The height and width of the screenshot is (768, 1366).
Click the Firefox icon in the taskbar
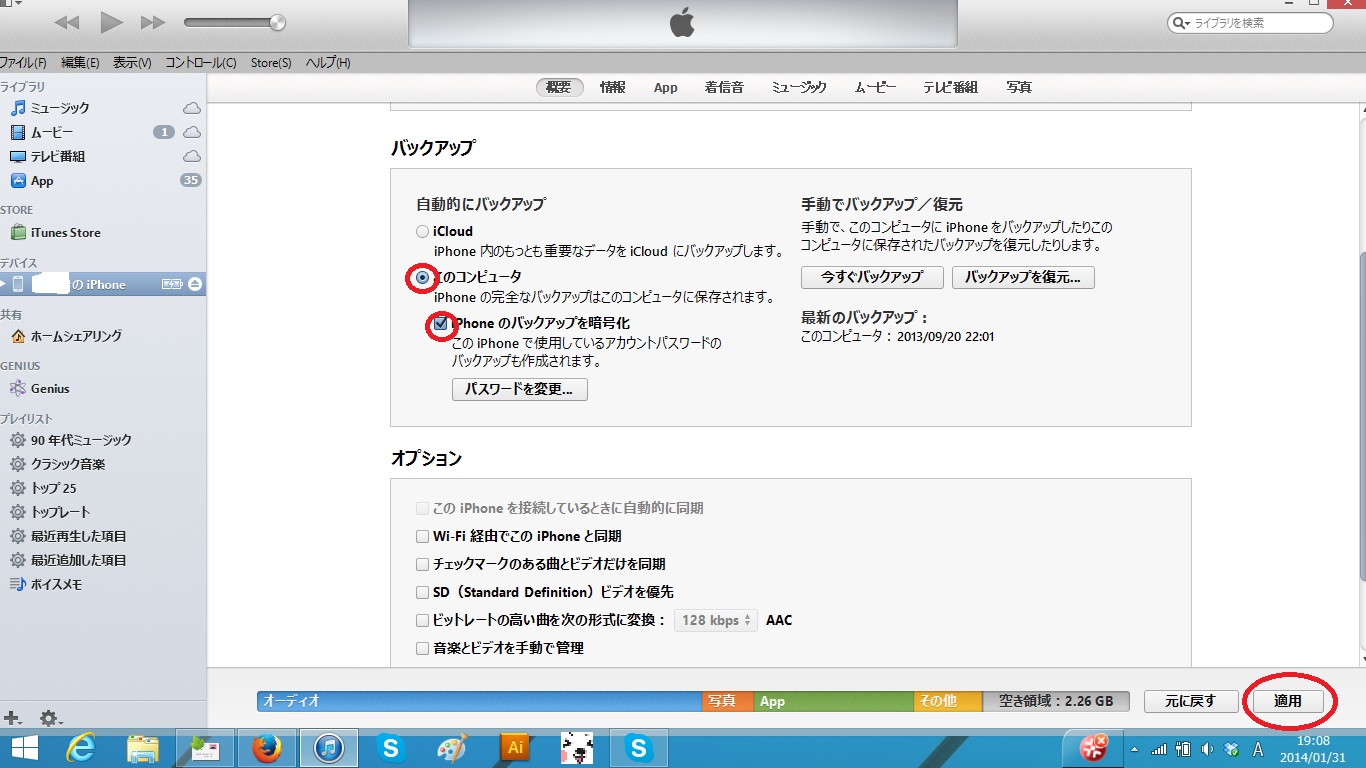pos(267,748)
